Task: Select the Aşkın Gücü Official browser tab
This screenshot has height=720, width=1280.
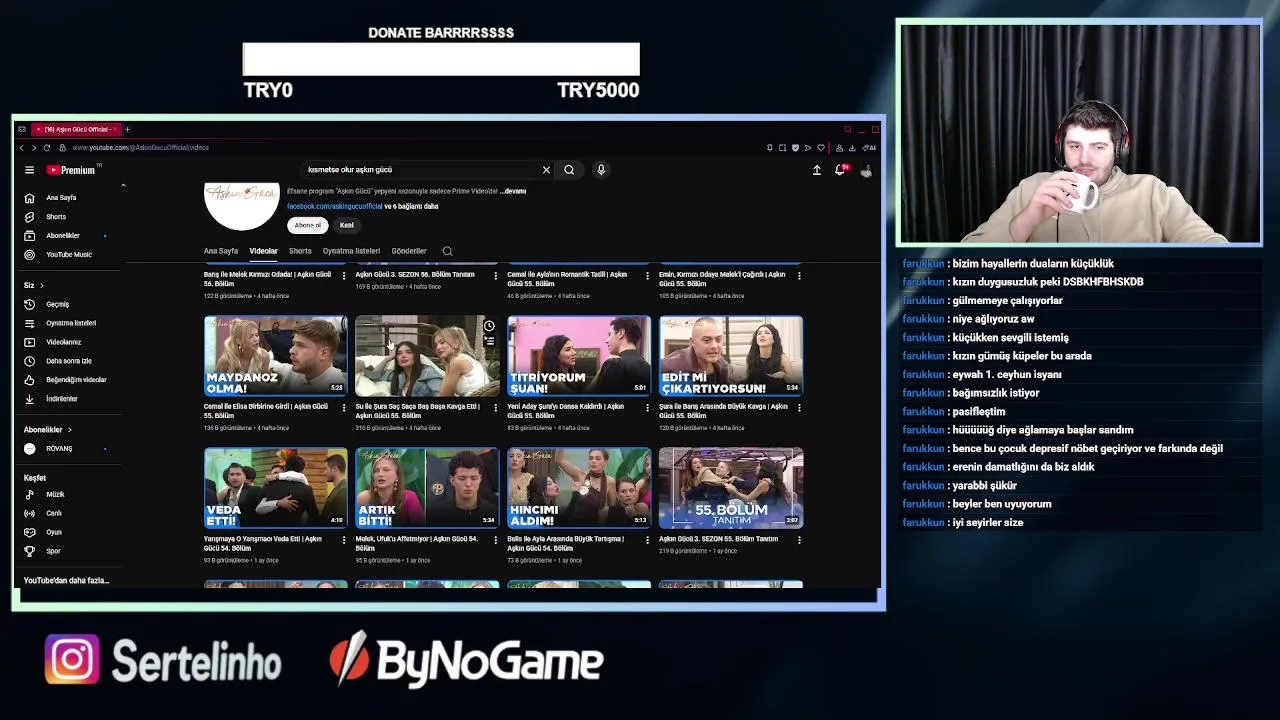Action: (x=75, y=129)
